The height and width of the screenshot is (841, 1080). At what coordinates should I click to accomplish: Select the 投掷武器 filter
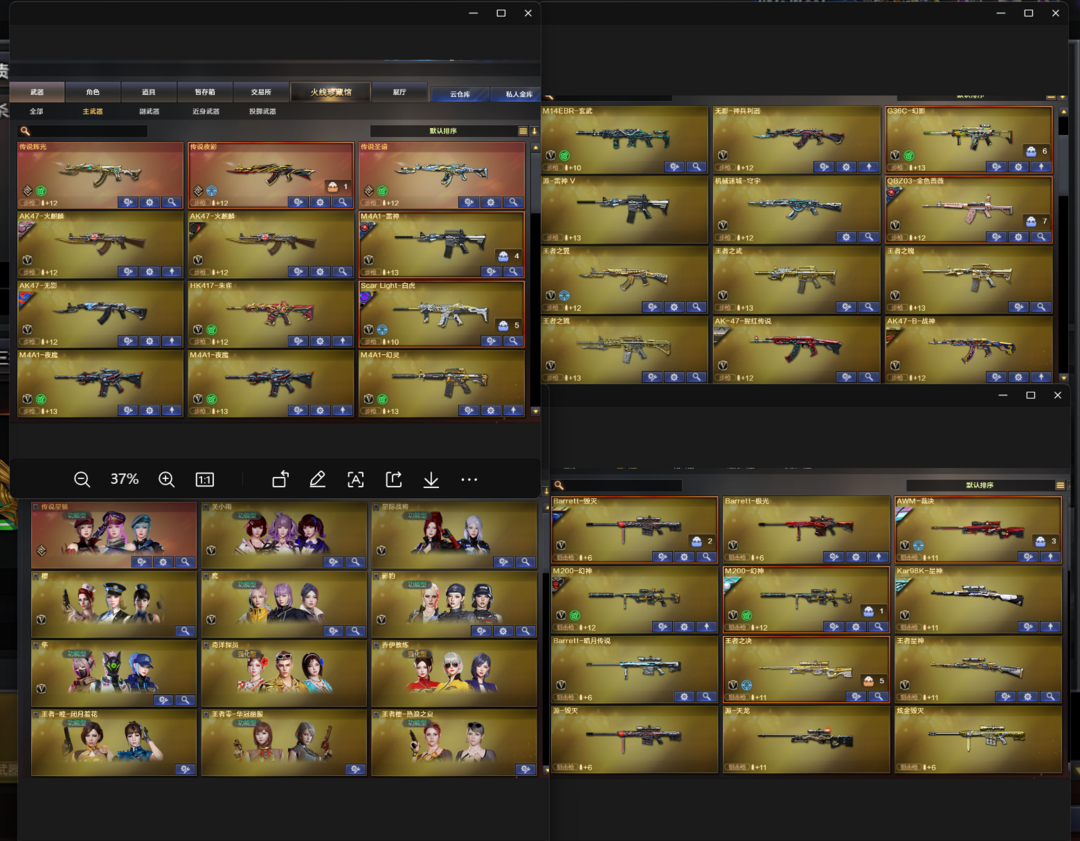click(x=262, y=112)
